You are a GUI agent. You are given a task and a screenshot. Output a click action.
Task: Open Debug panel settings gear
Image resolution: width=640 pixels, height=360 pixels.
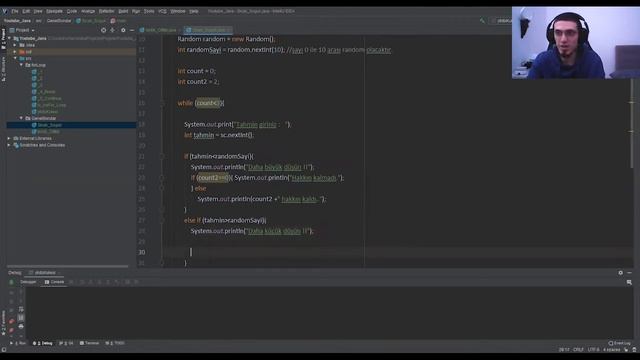pyautogui.click(x=620, y=273)
